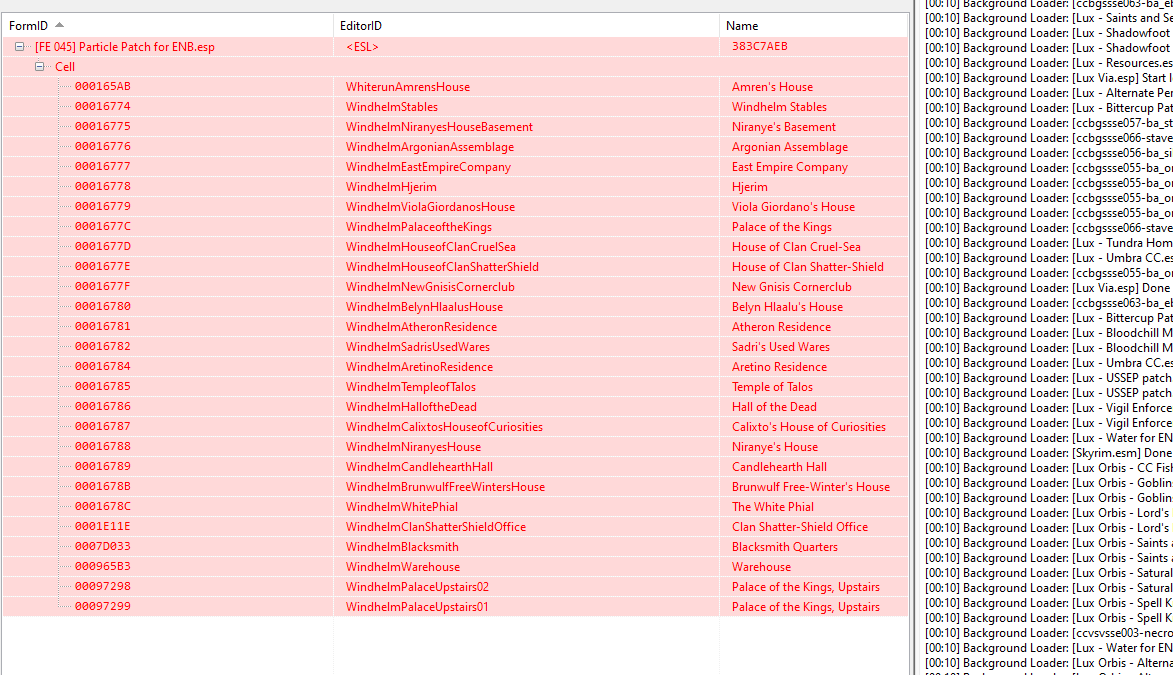Screen dimensions: 1173x675
Task: Click EditorID WindhelmHjerim
Action: click(x=391, y=187)
